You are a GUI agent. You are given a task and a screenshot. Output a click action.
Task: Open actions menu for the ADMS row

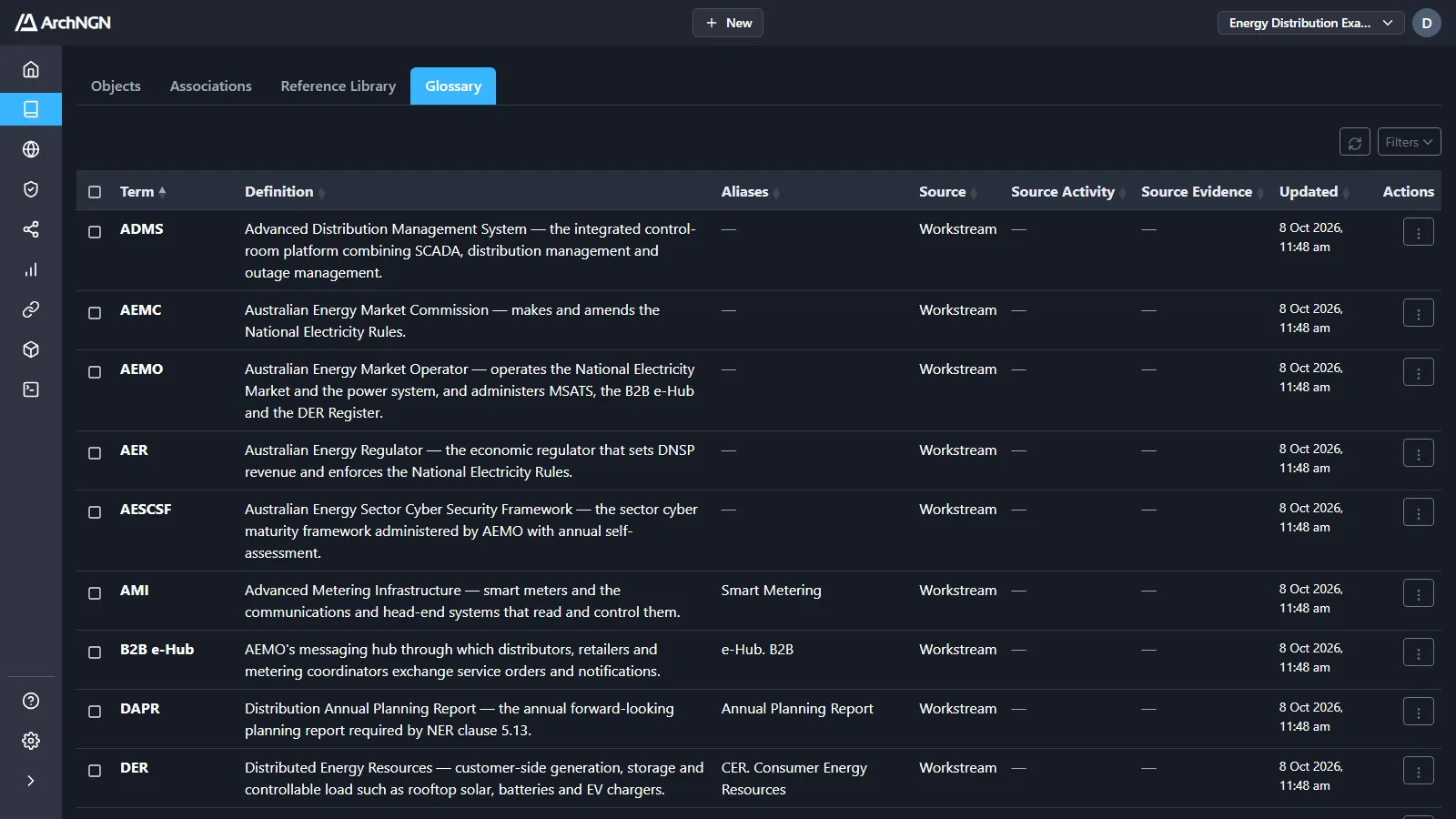[x=1419, y=232]
